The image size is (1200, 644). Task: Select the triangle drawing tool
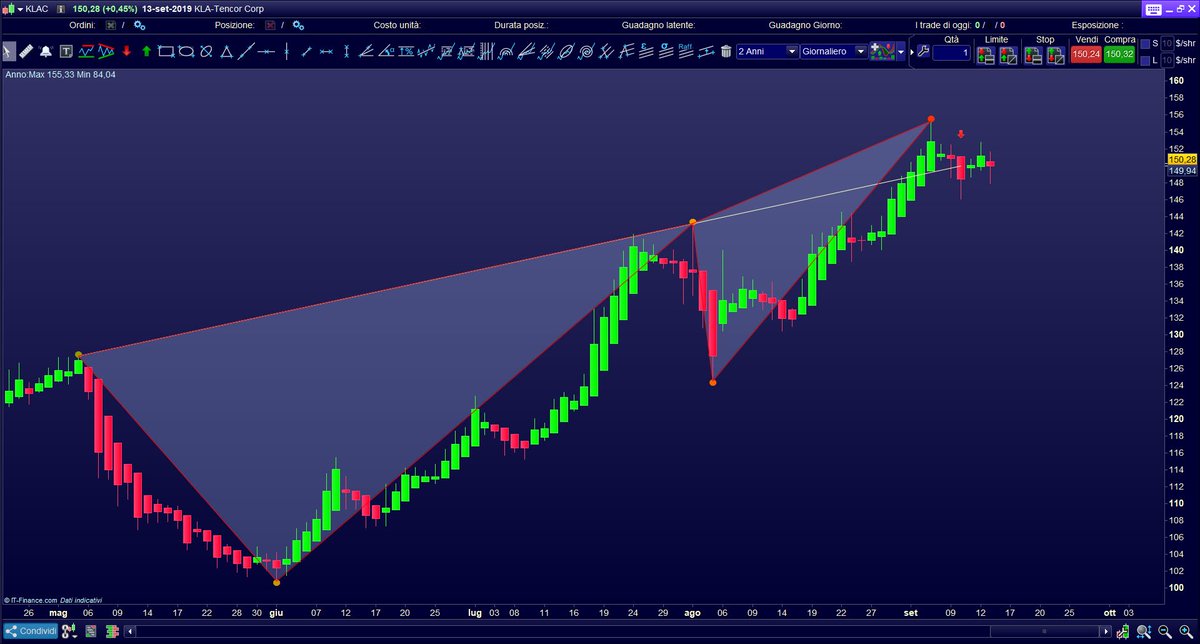pos(227,51)
